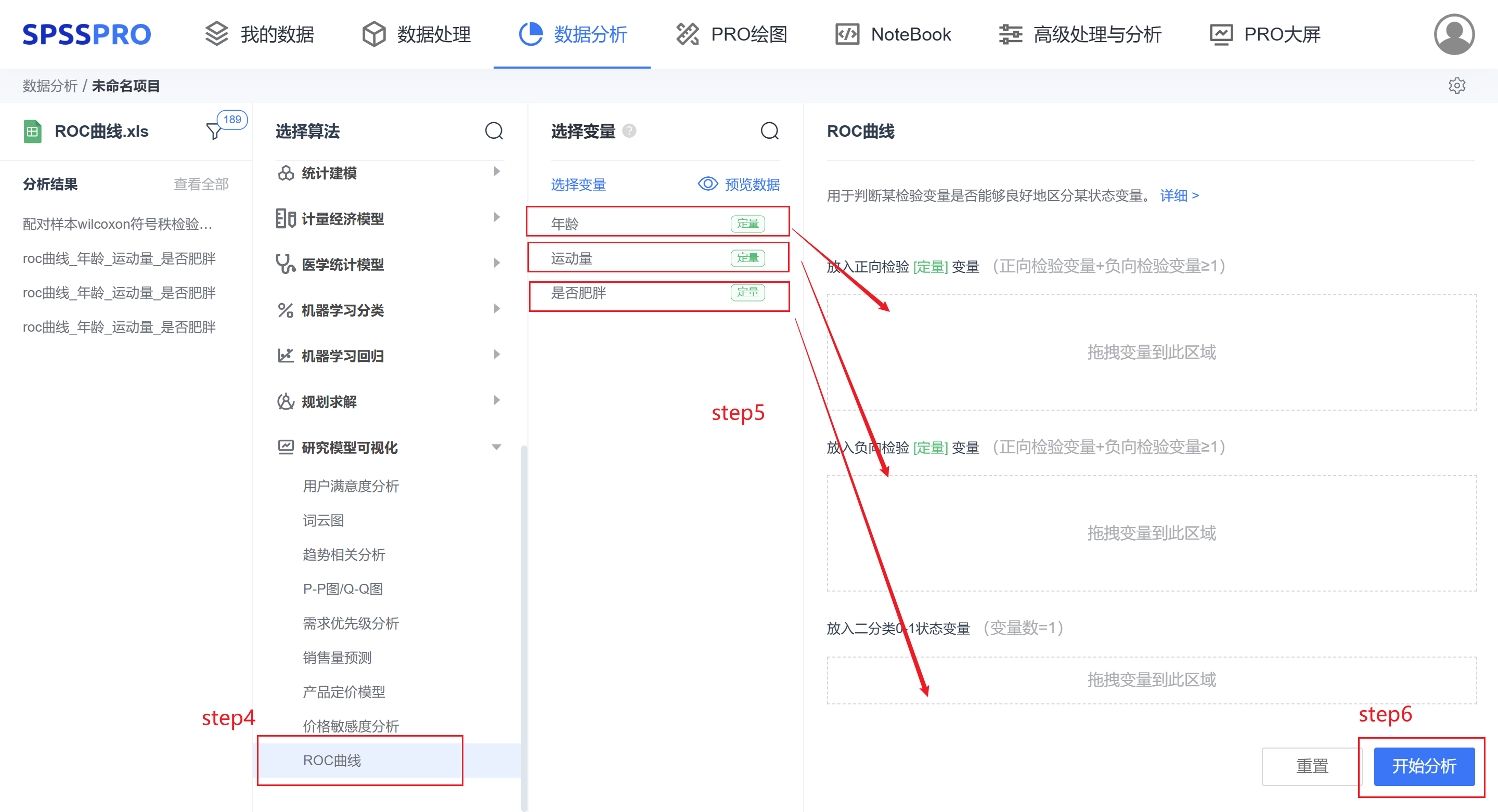The image size is (1498, 812).
Task: Expand the 机器学习回归 arrow
Action: pyautogui.click(x=497, y=355)
